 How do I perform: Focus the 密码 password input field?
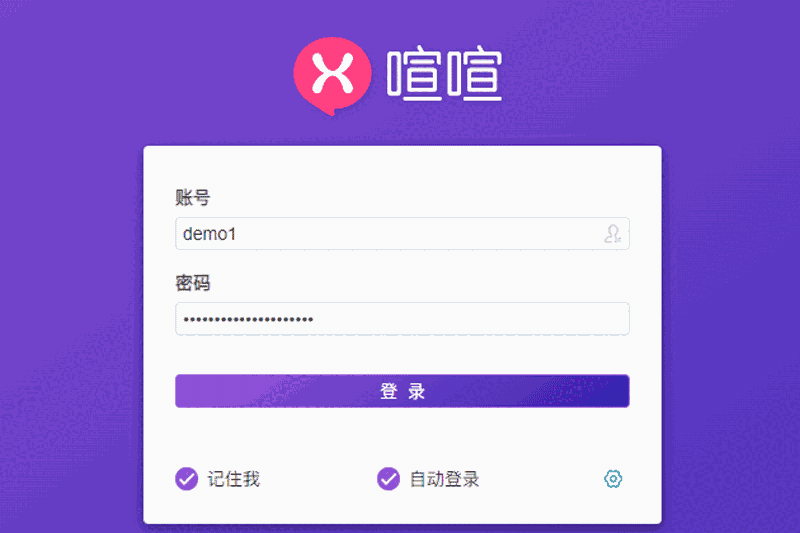pos(402,319)
